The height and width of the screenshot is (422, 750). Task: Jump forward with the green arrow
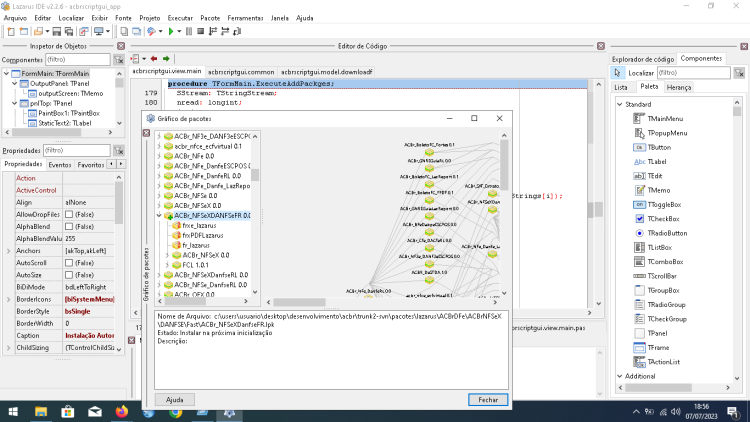pyautogui.click(x=166, y=59)
